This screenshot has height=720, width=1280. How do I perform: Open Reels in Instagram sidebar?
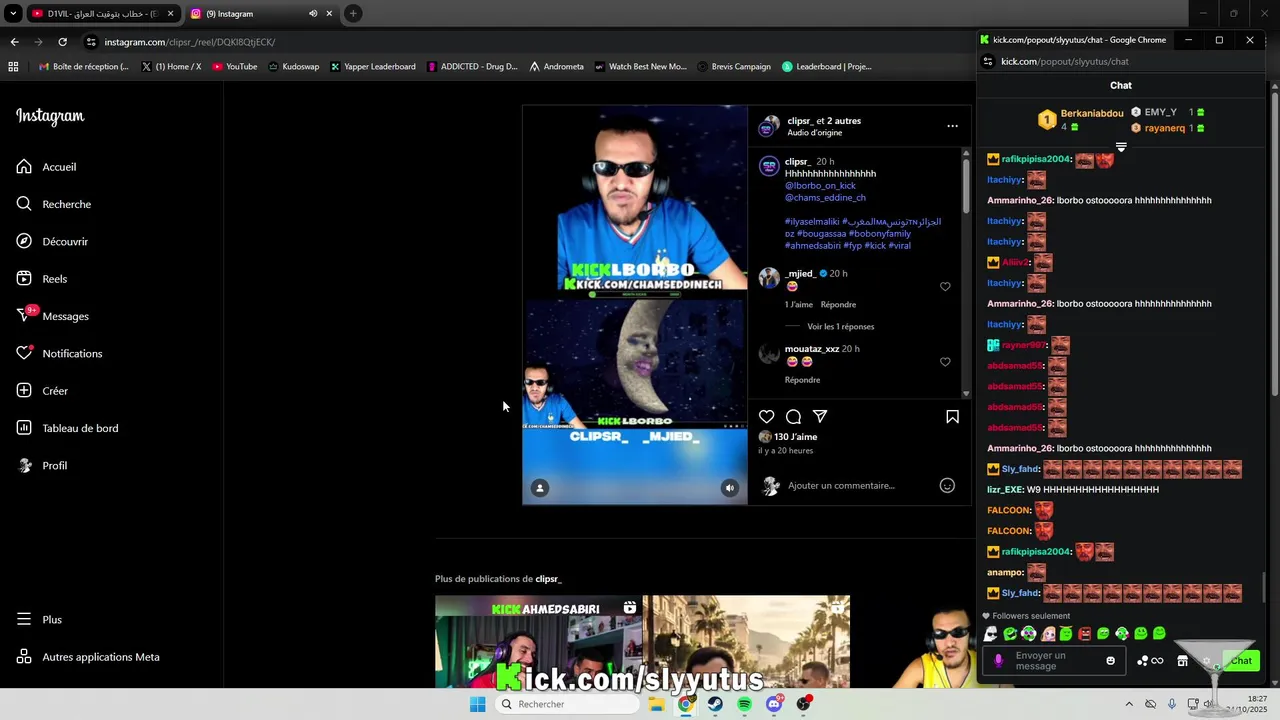pos(42,279)
